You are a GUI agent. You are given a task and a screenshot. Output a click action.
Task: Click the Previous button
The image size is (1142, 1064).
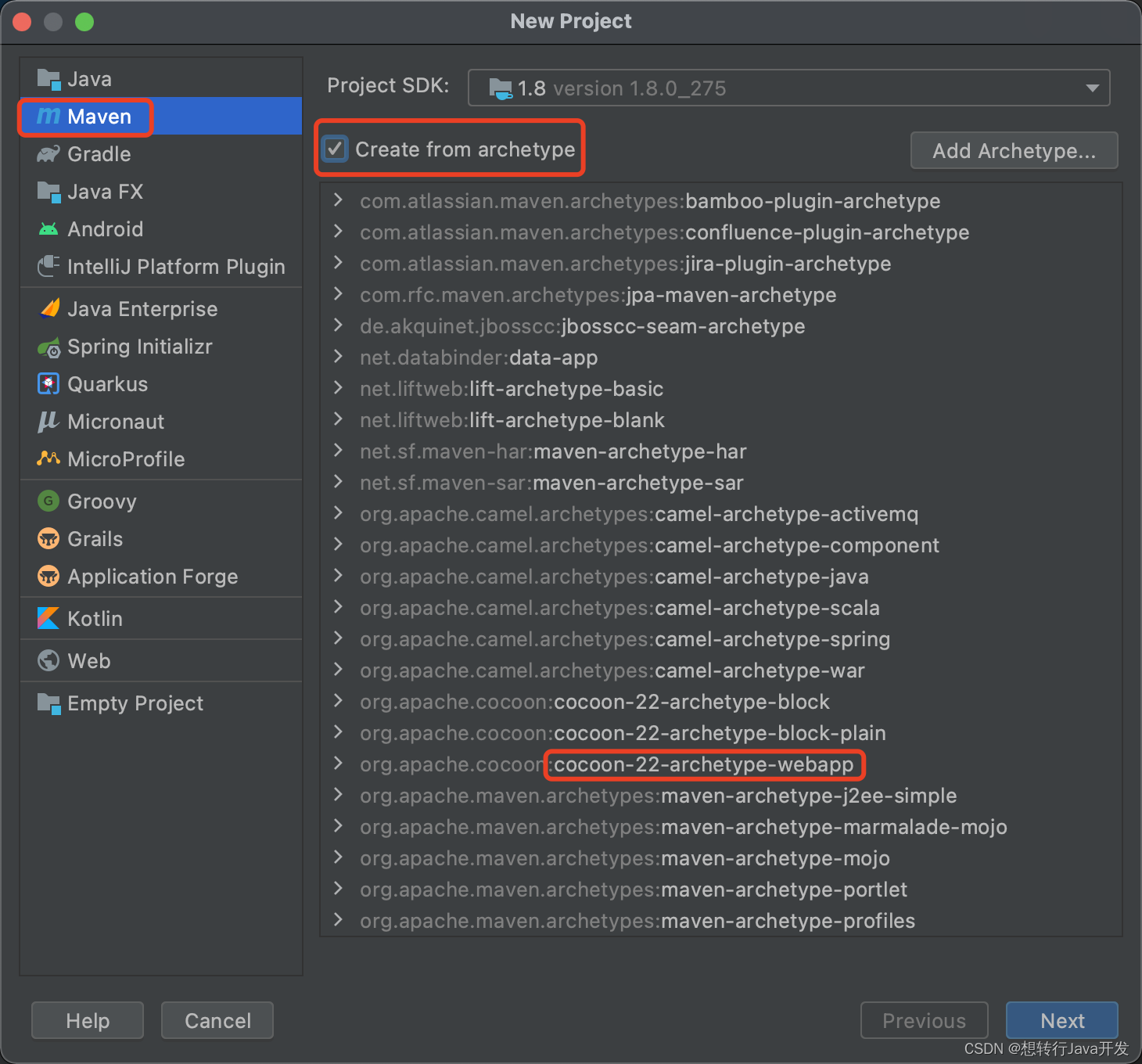pos(924,1020)
